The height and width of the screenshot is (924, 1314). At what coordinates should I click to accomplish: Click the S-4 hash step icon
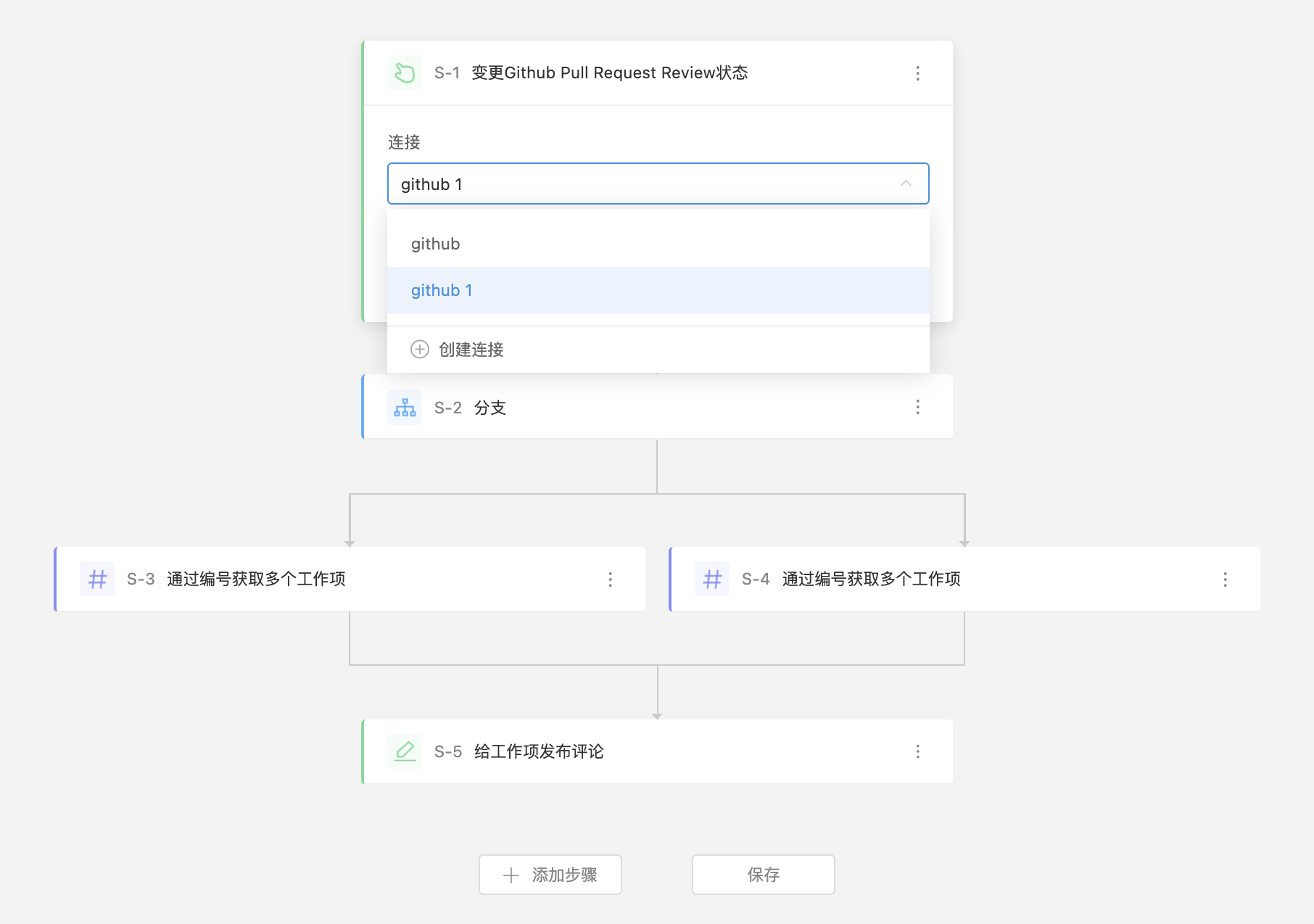712,579
